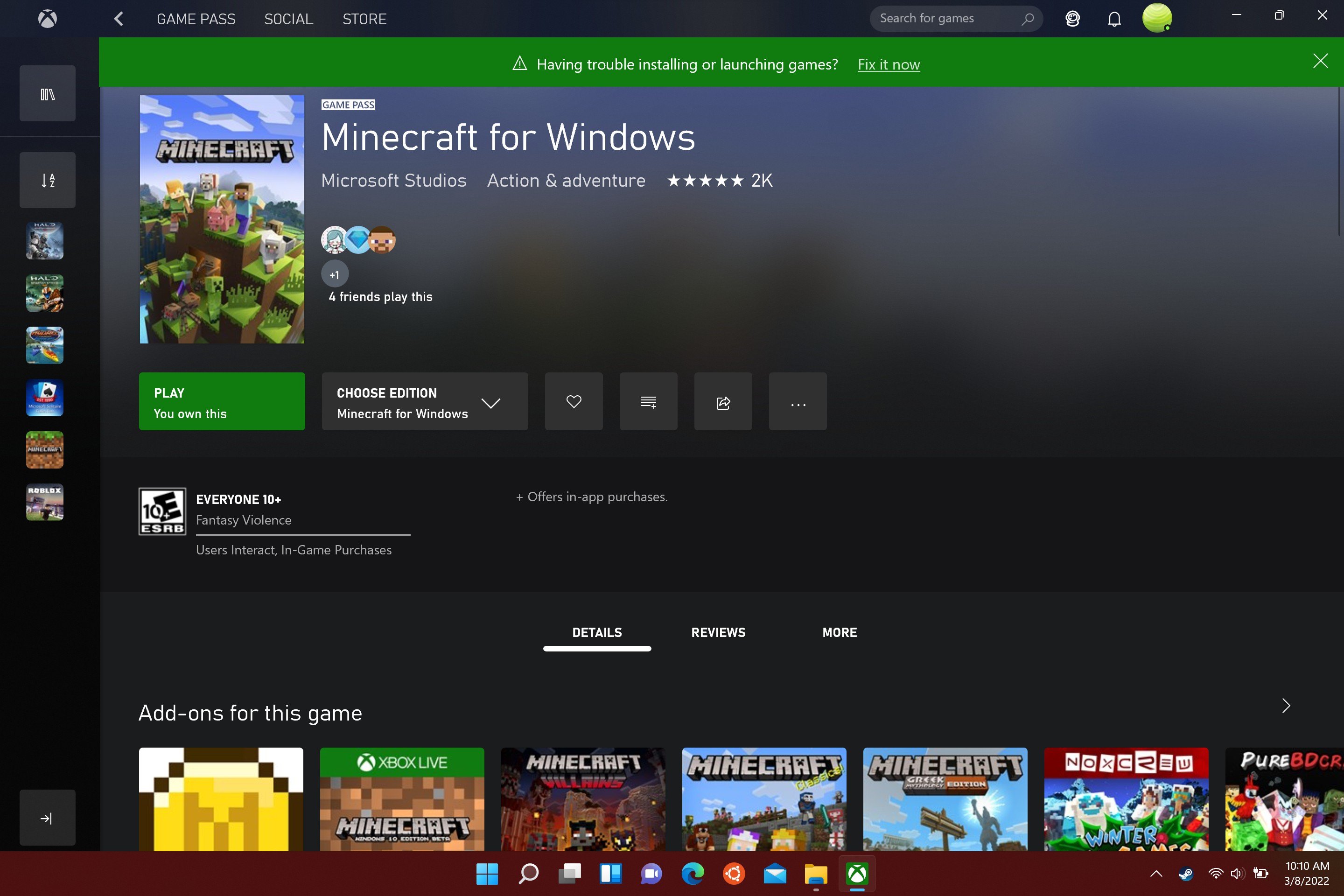
Task: Expand the Add-ons scroll right arrow
Action: pyautogui.click(x=1286, y=706)
